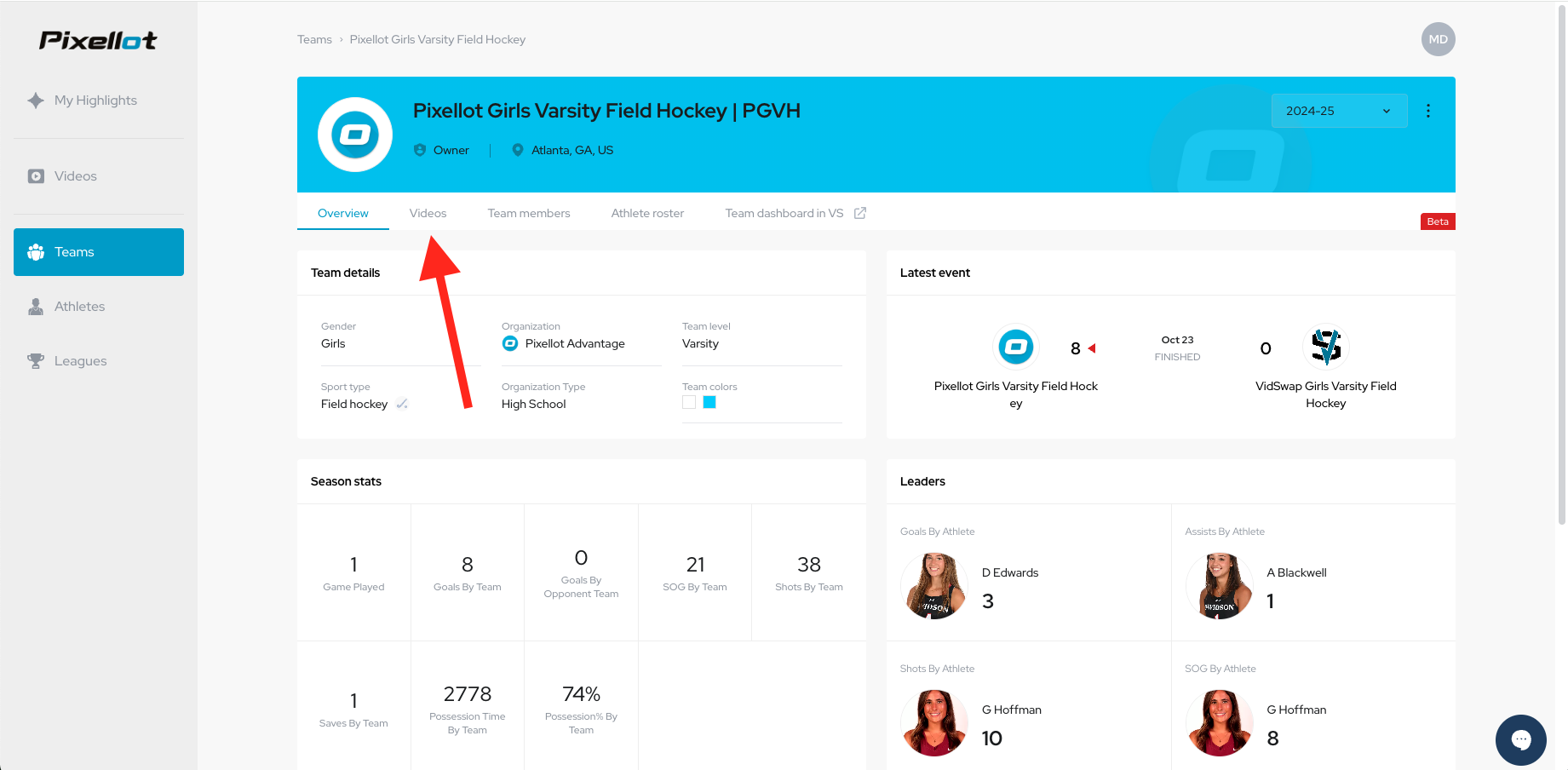Open the 2024-25 season dropdown

(1339, 111)
